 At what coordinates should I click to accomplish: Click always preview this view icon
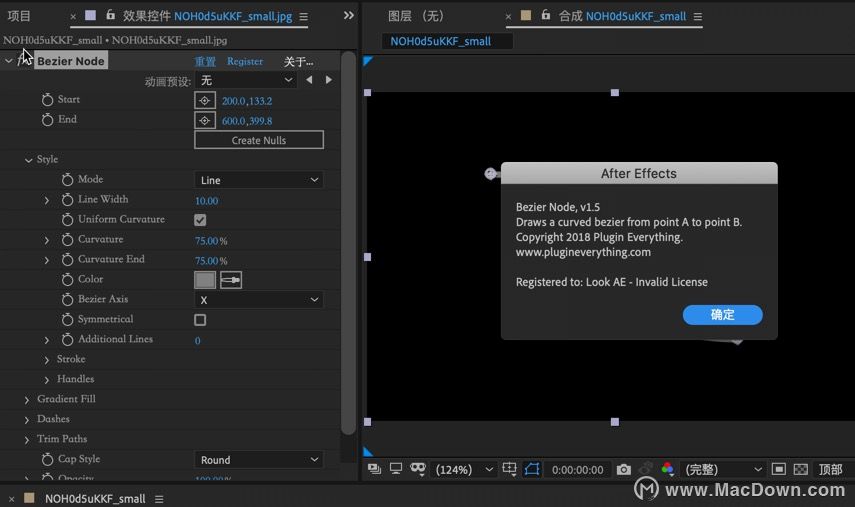[x=374, y=469]
